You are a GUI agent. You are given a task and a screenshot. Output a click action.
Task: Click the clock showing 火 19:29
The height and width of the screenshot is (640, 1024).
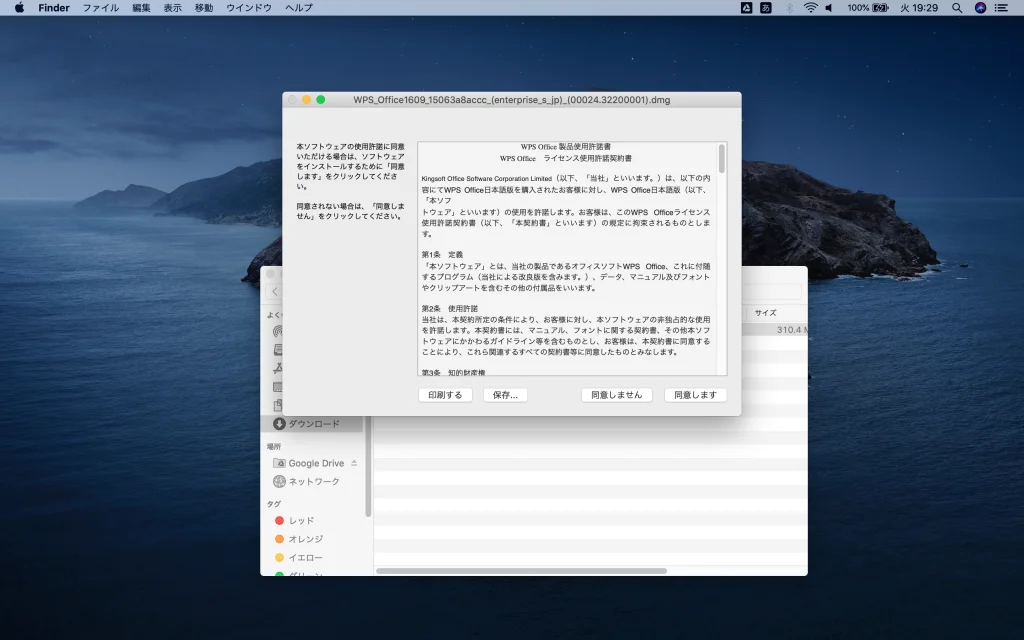click(919, 8)
